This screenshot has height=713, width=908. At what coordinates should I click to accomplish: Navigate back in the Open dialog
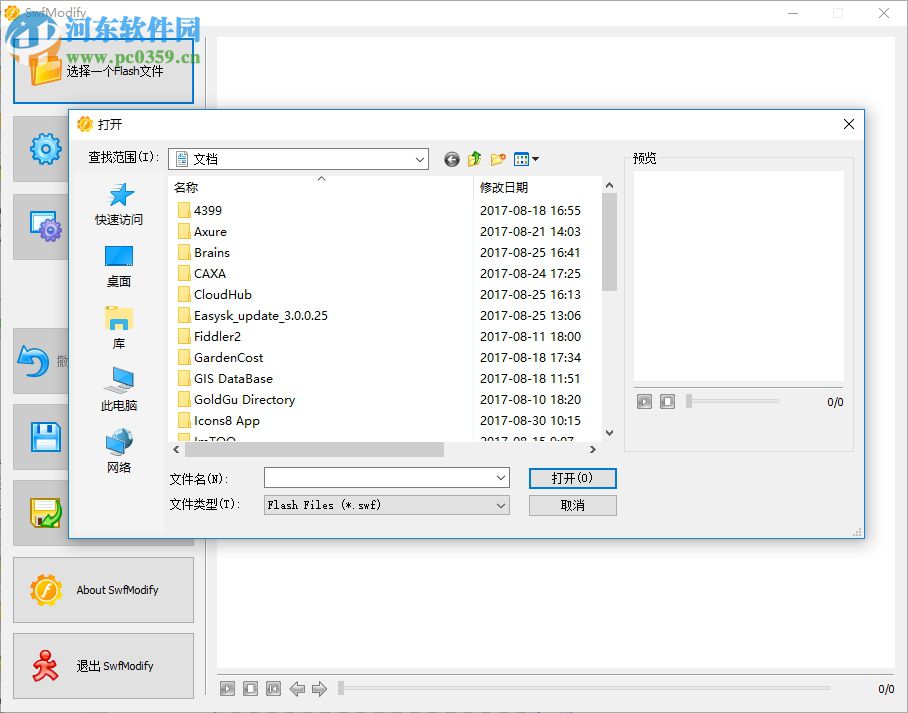(x=453, y=158)
